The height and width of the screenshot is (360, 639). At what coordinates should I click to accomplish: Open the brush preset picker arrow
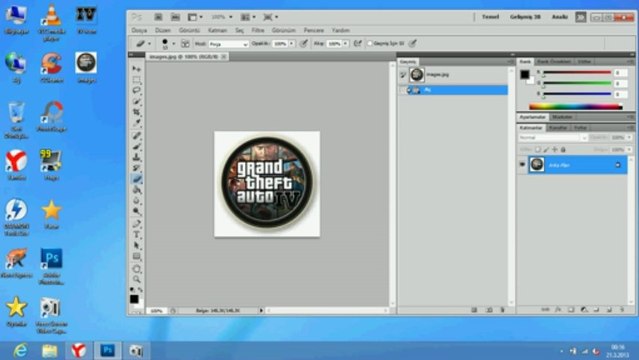click(174, 43)
